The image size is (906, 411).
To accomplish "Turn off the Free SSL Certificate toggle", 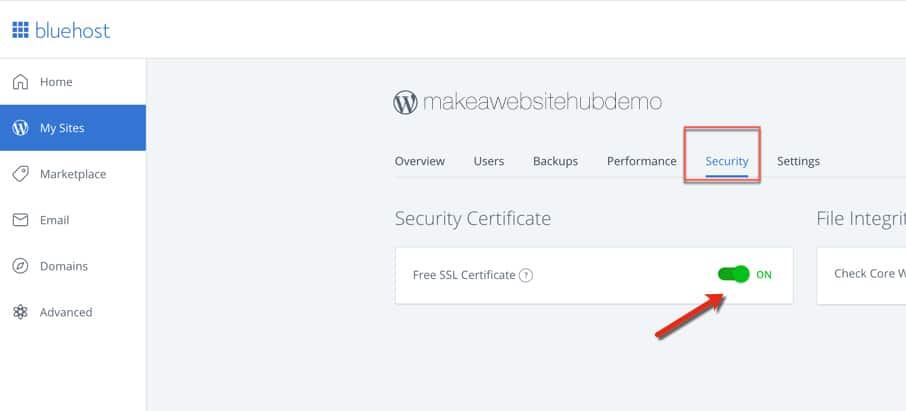I will coord(733,274).
